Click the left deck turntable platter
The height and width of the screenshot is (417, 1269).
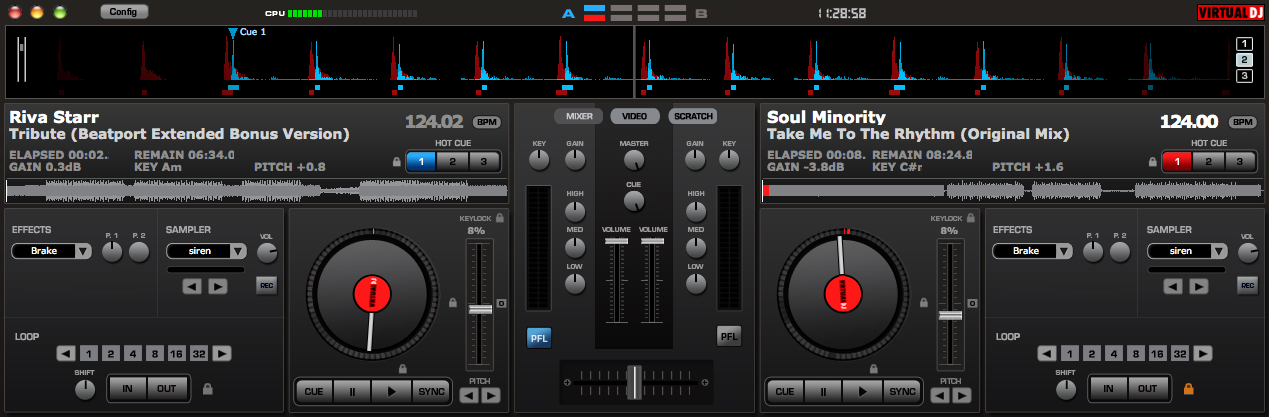pyautogui.click(x=372, y=296)
